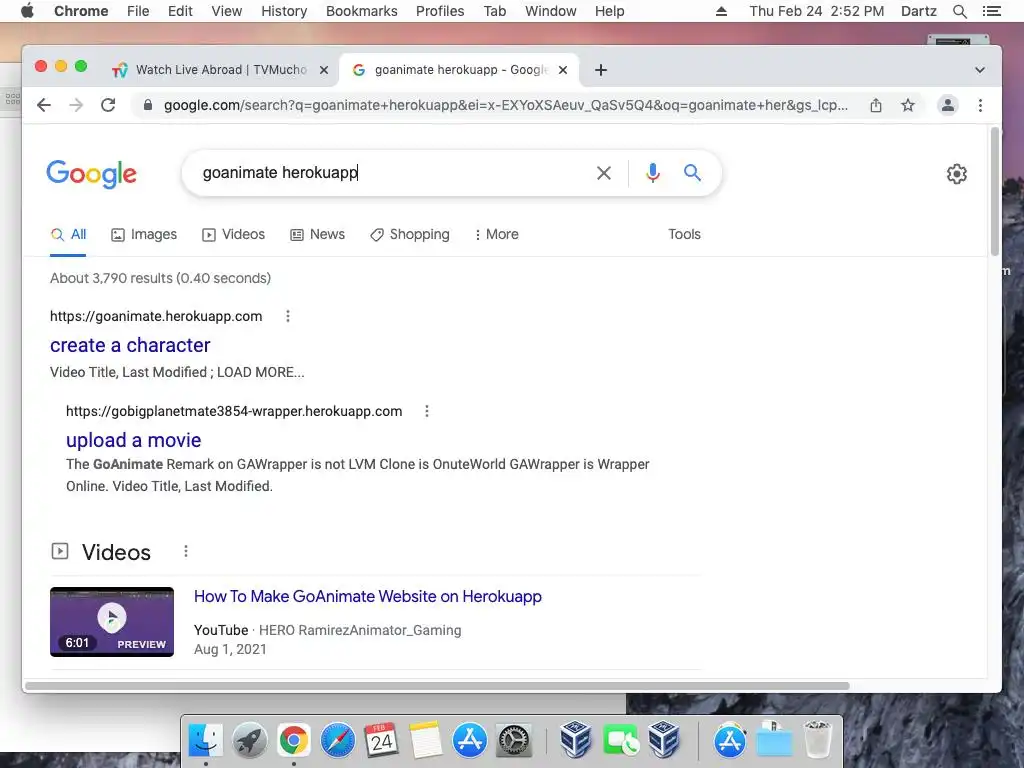
Task: Open Chrome's three-dot menu
Action: 980,105
